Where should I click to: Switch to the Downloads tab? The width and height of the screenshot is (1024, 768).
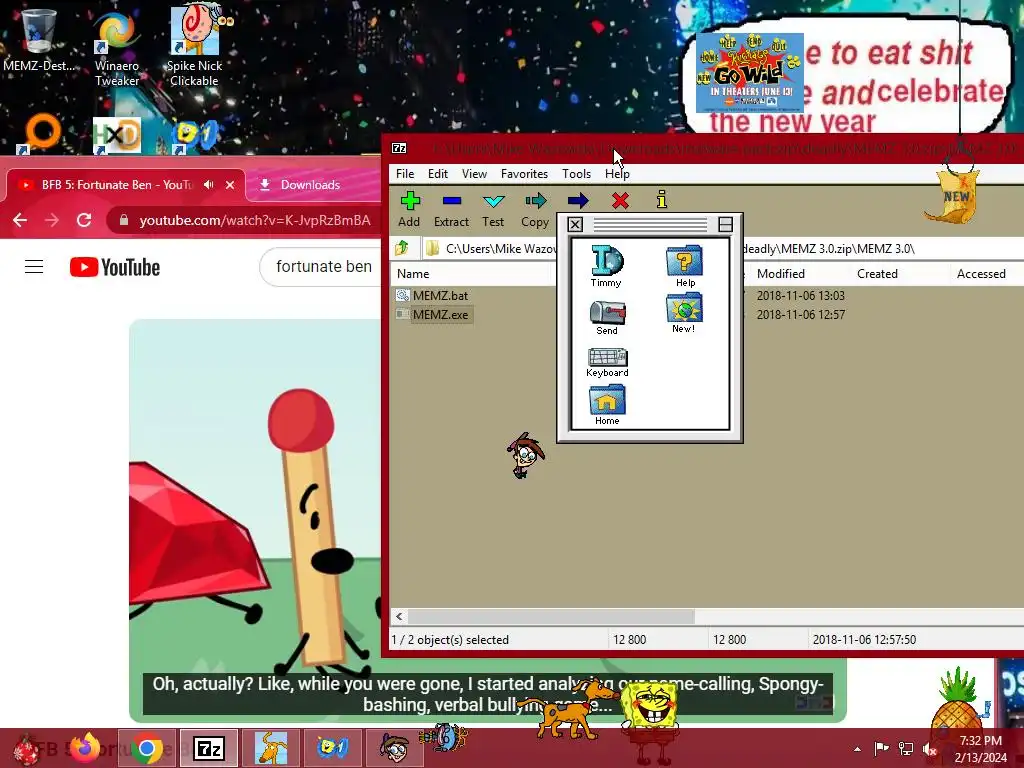310,185
